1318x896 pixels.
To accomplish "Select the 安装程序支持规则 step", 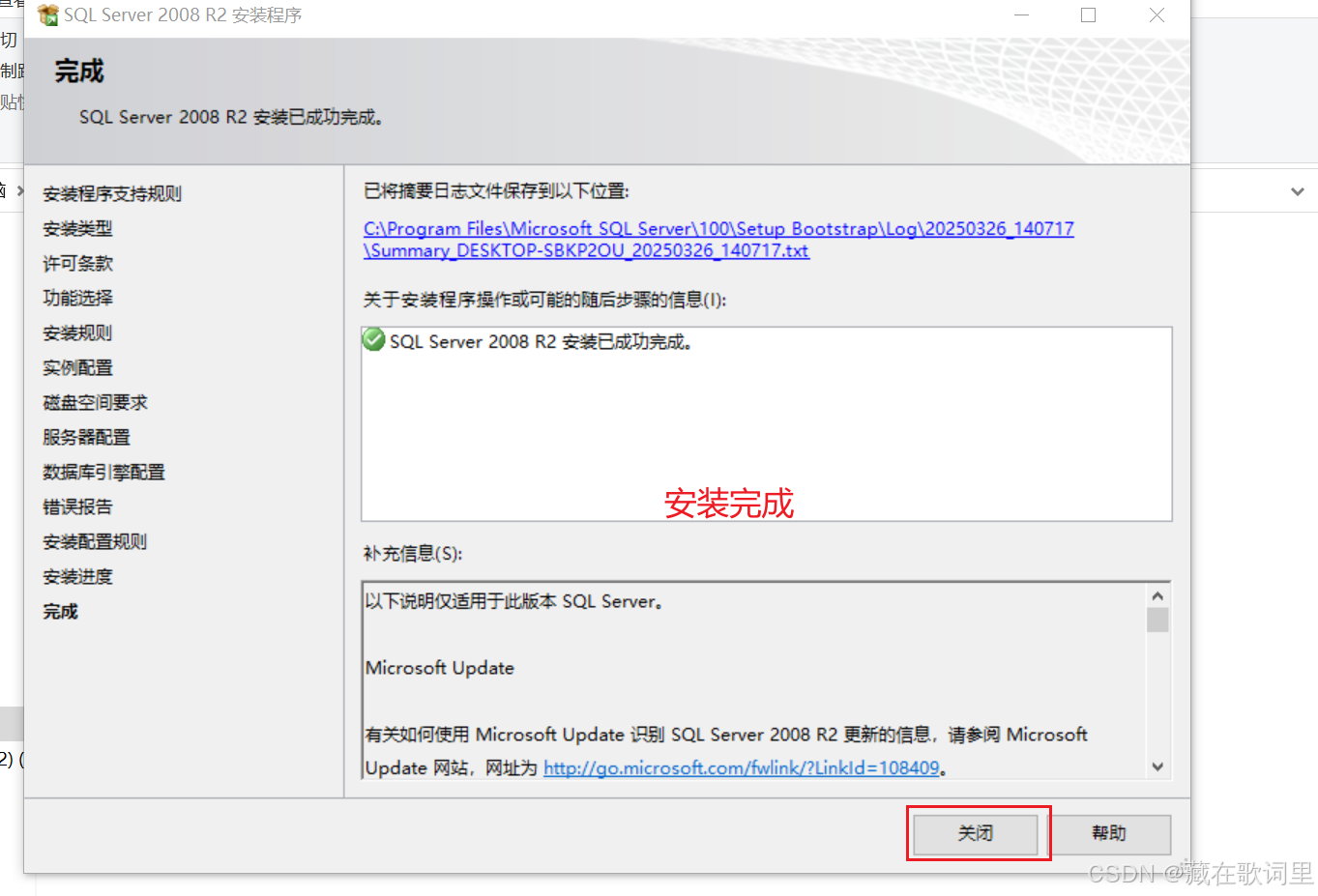I will point(112,193).
